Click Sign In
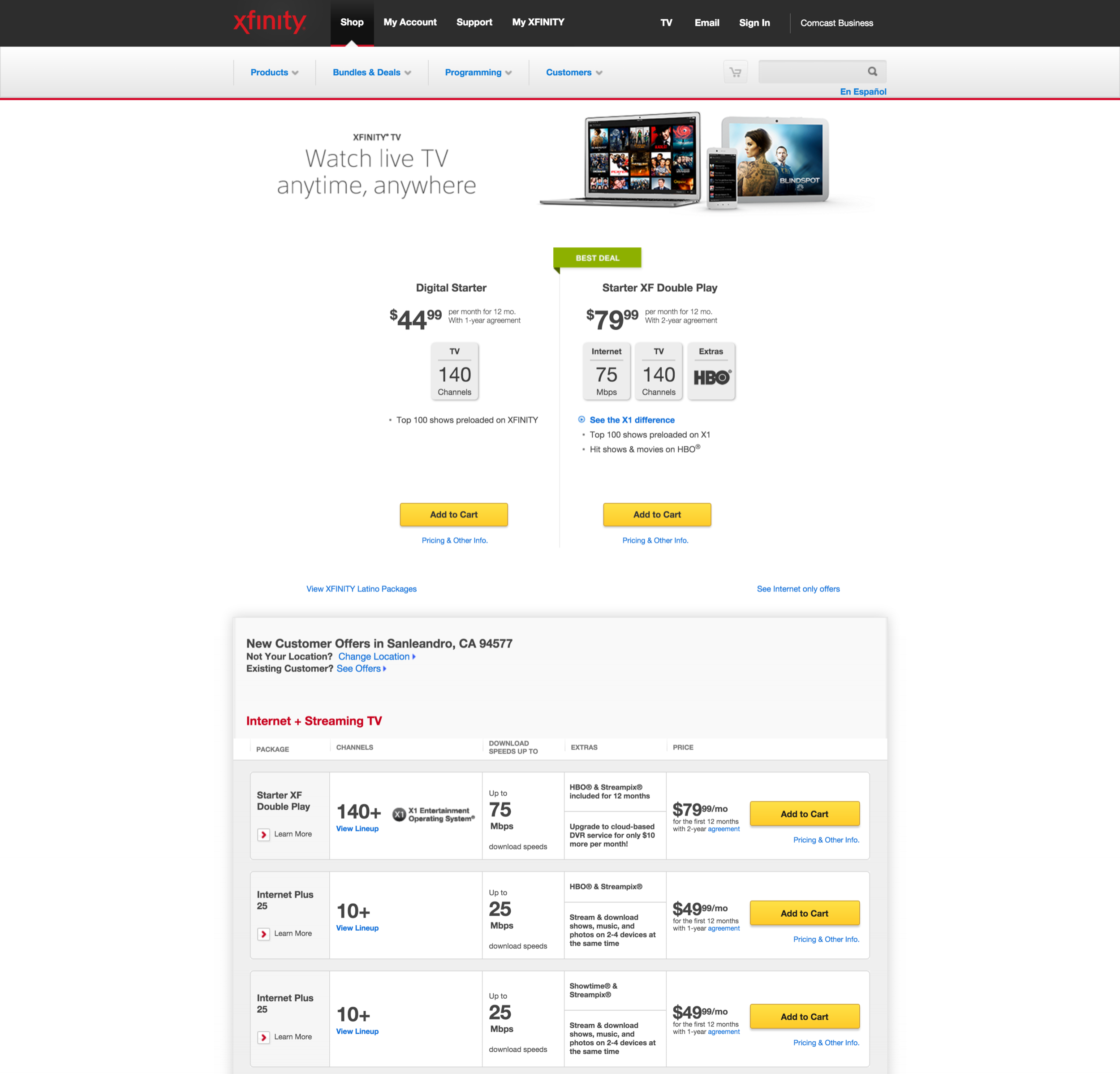 [754, 23]
